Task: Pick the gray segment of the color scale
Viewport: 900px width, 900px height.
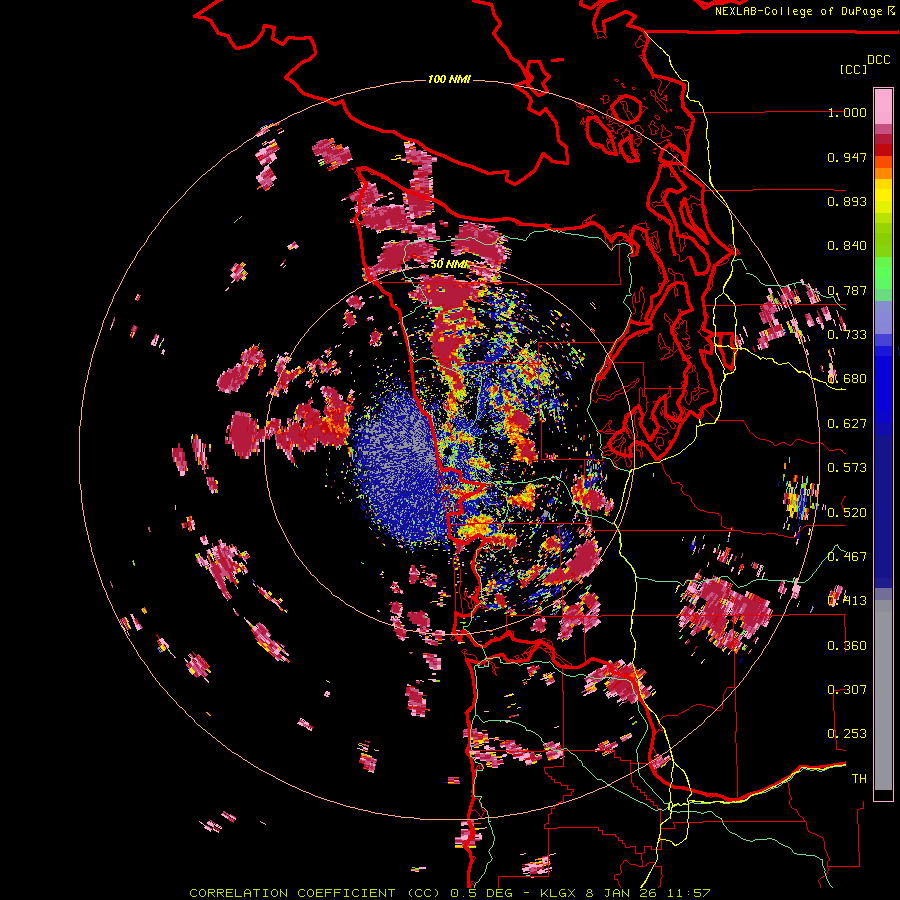Action: (x=883, y=695)
